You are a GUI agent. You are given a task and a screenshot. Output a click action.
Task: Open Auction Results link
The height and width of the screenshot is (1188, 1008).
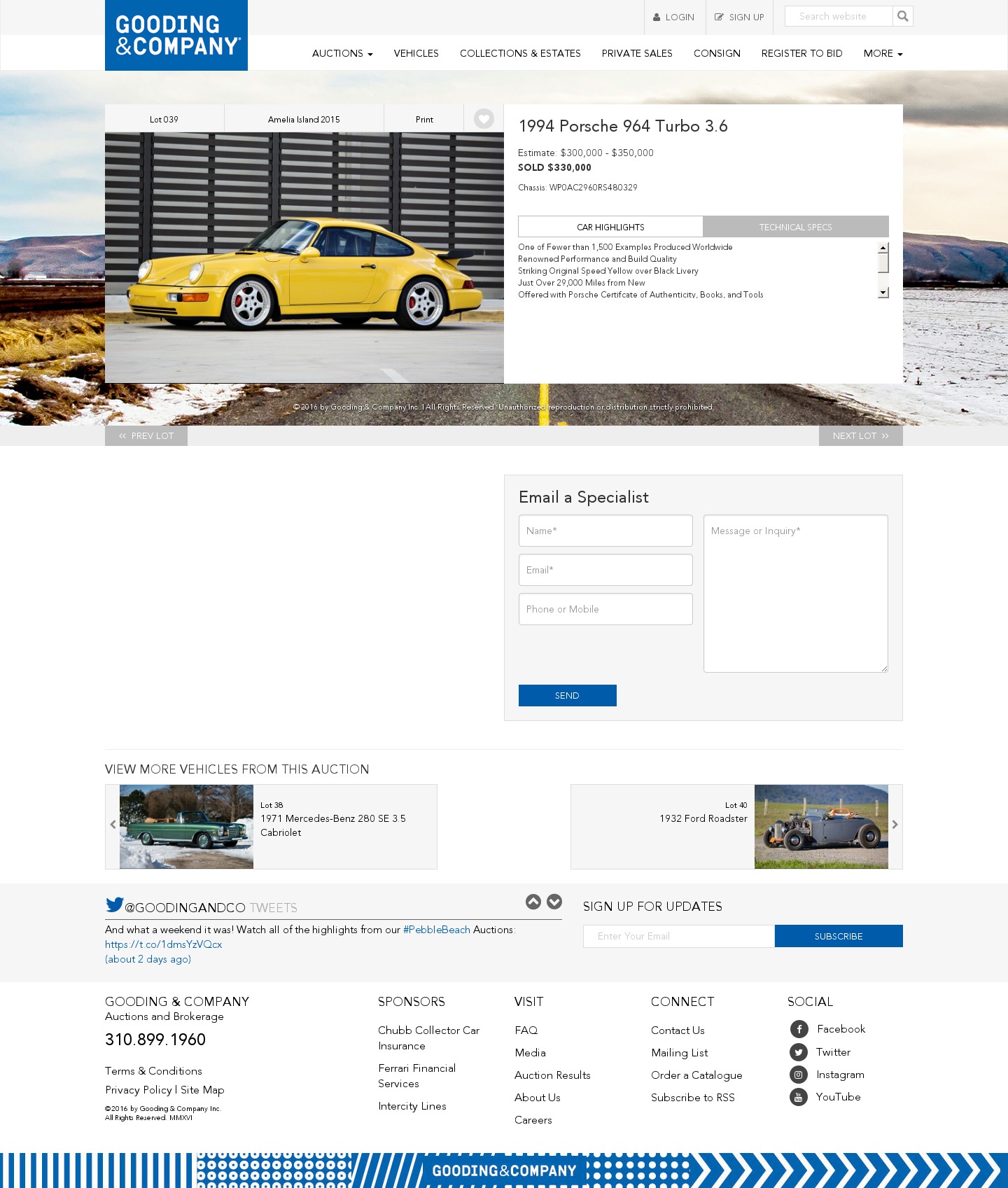pos(552,1075)
